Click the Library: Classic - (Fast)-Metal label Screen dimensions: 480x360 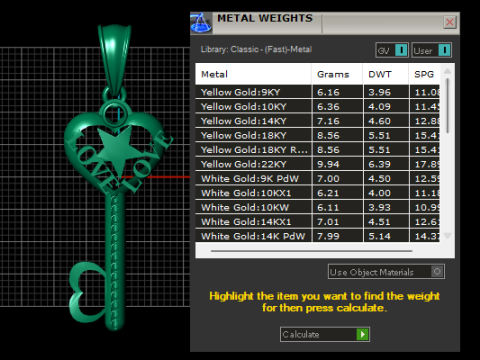point(256,49)
